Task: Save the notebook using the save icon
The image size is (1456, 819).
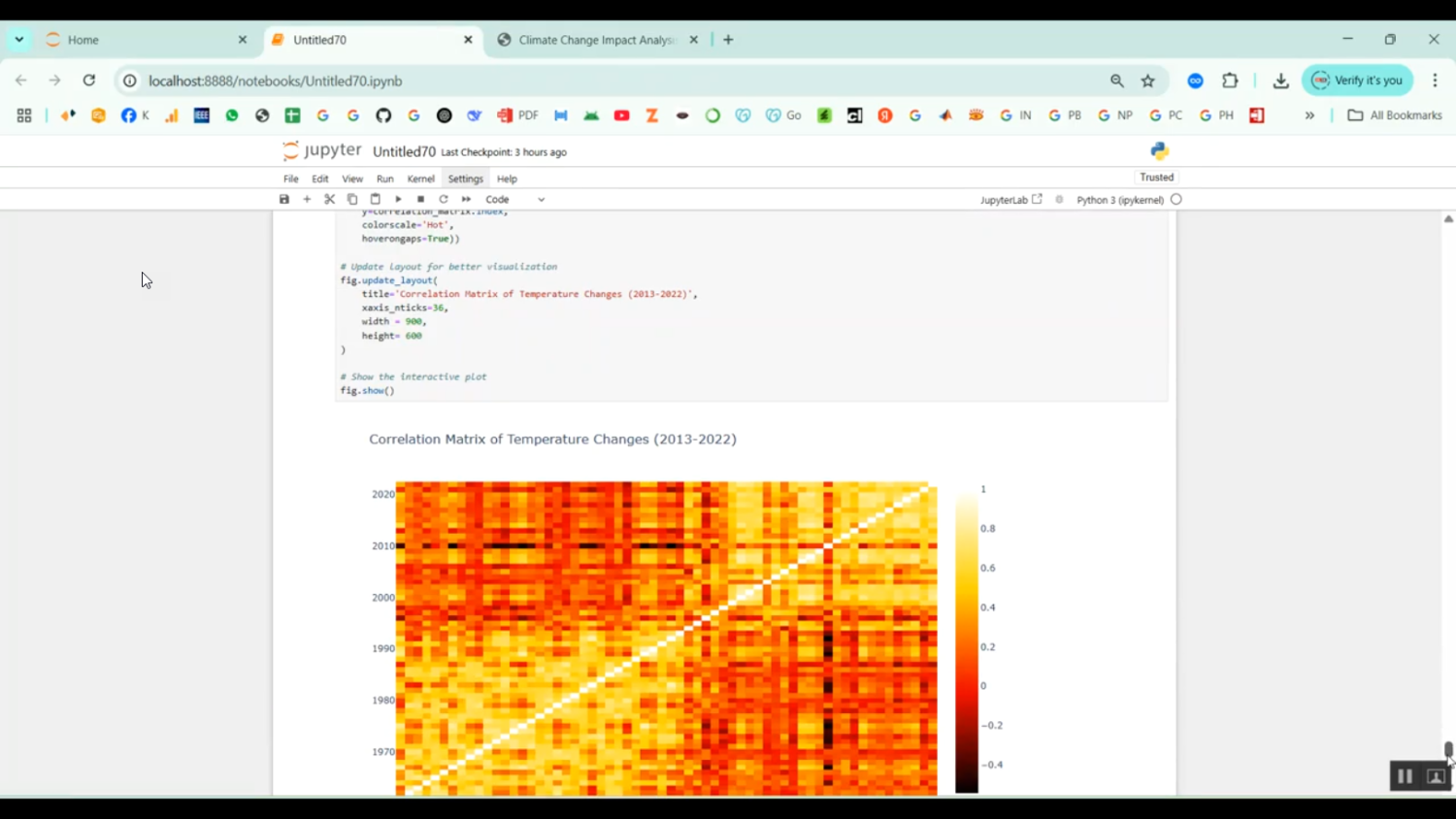Action: [x=283, y=199]
